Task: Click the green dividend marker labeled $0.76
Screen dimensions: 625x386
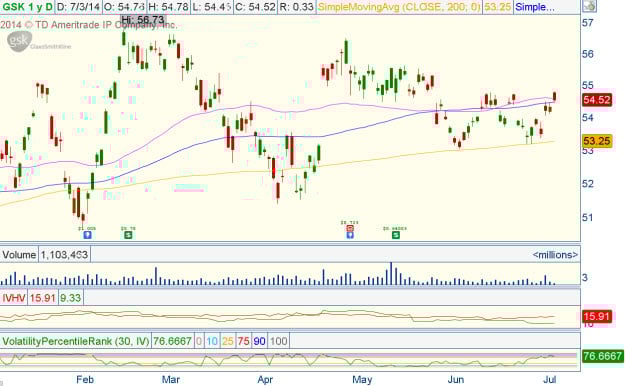Action: [128, 235]
